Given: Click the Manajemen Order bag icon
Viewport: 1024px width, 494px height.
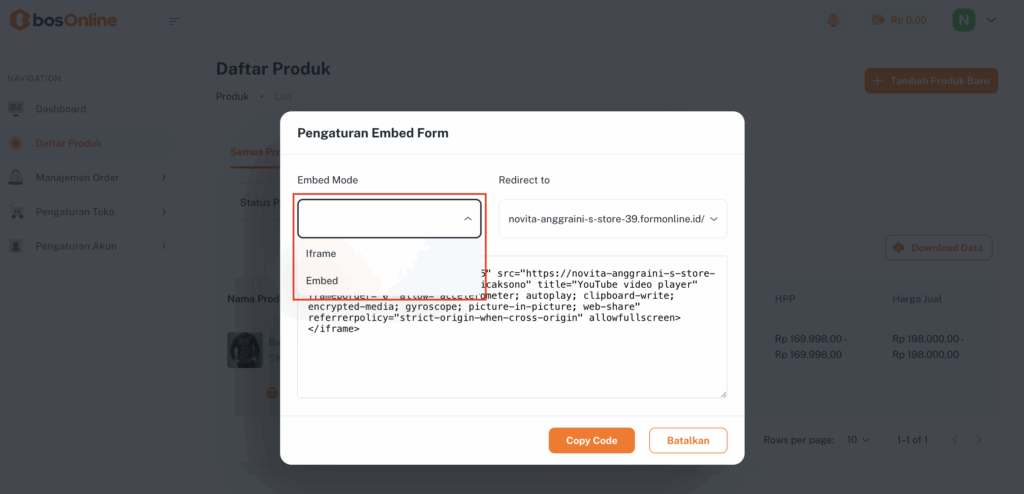Looking at the screenshot, I should click(16, 178).
